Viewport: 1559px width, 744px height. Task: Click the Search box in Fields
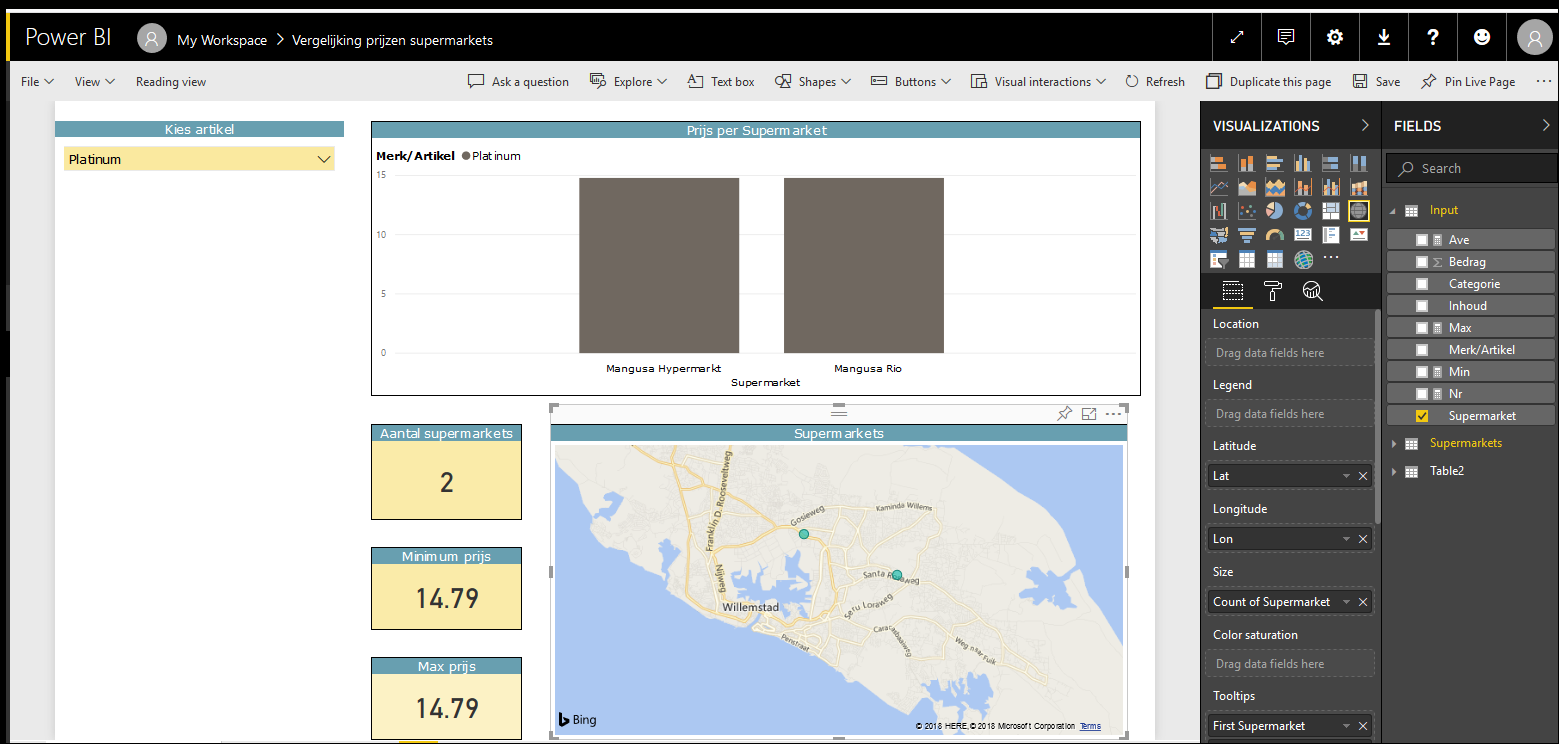[1472, 169]
